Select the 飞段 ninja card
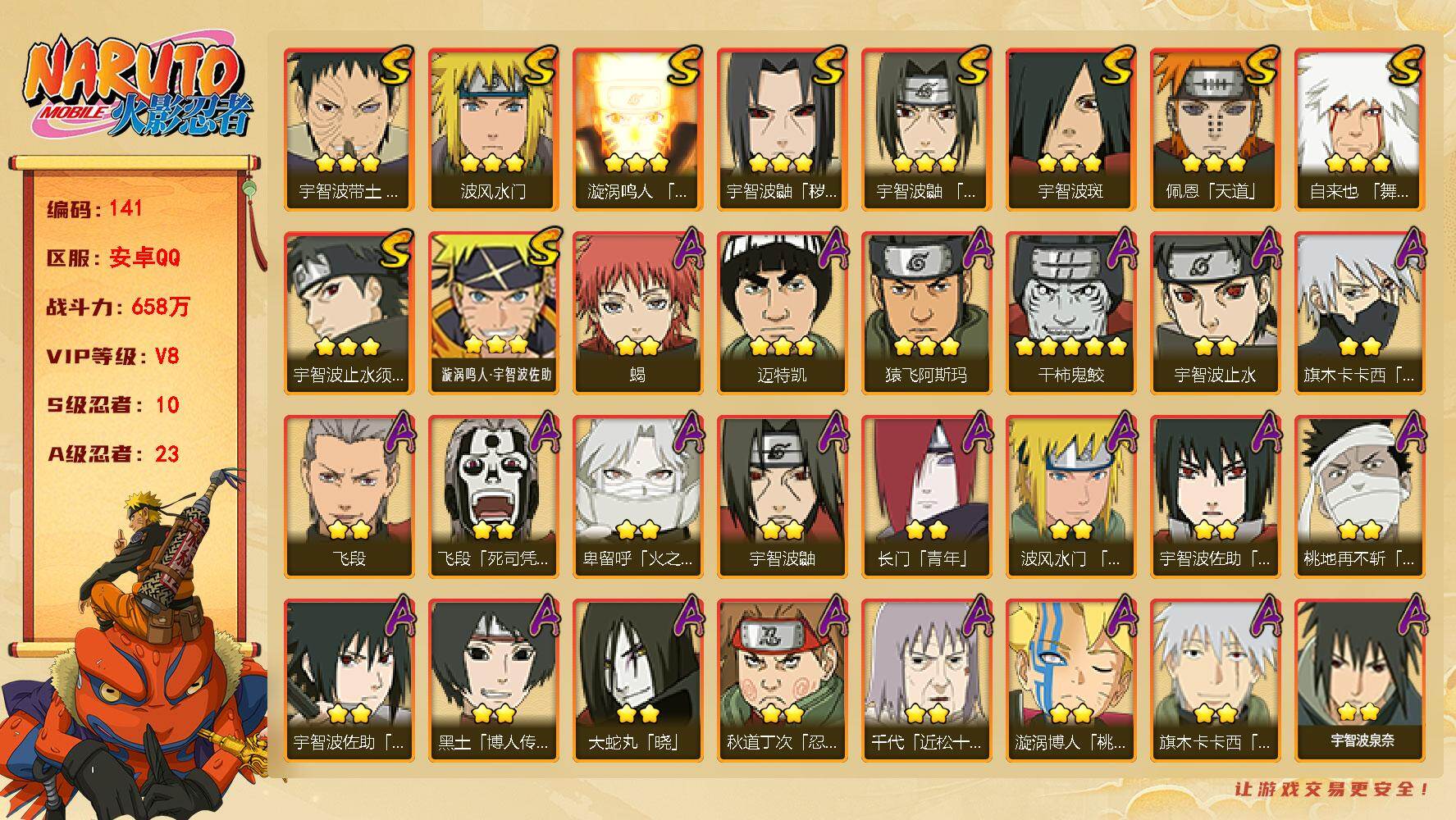This screenshot has width=1456, height=820. click(x=349, y=496)
